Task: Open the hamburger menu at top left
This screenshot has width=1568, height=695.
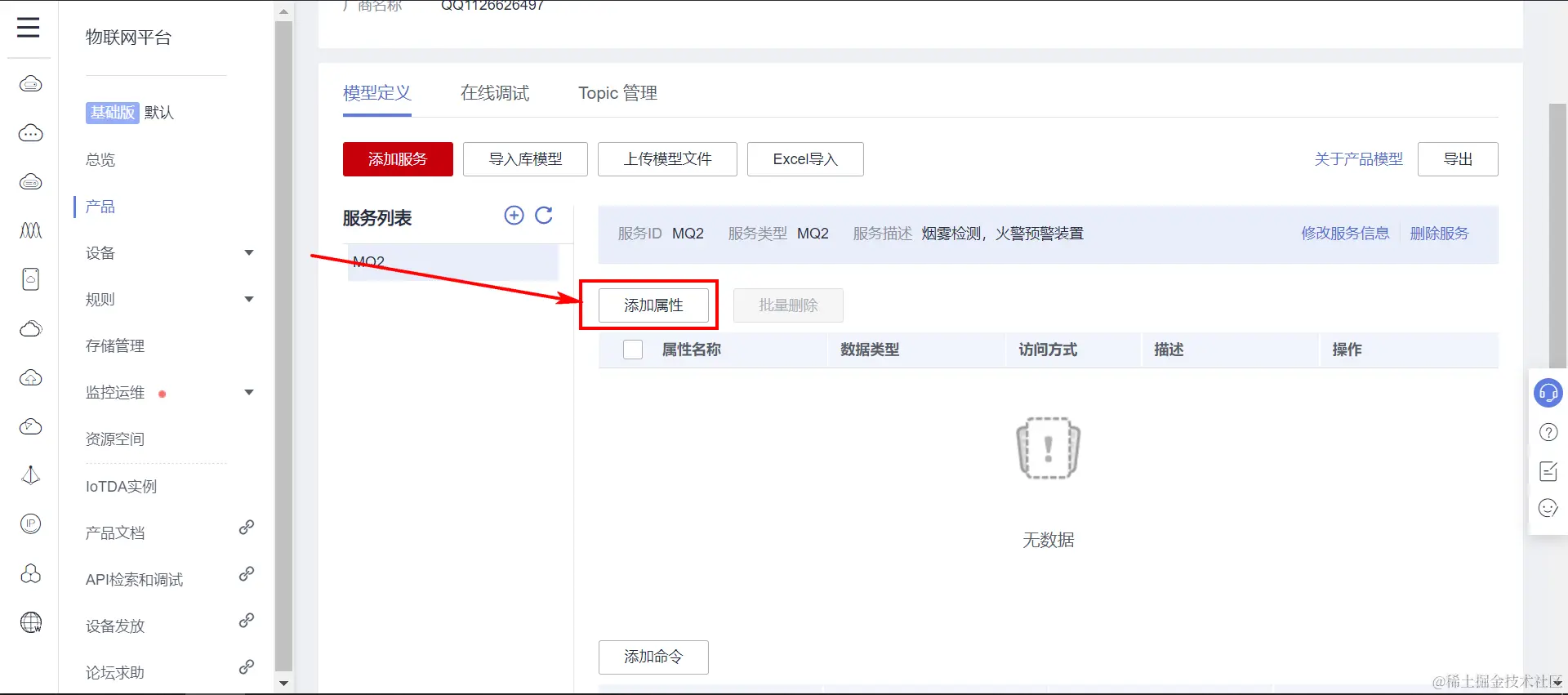Action: pyautogui.click(x=29, y=28)
